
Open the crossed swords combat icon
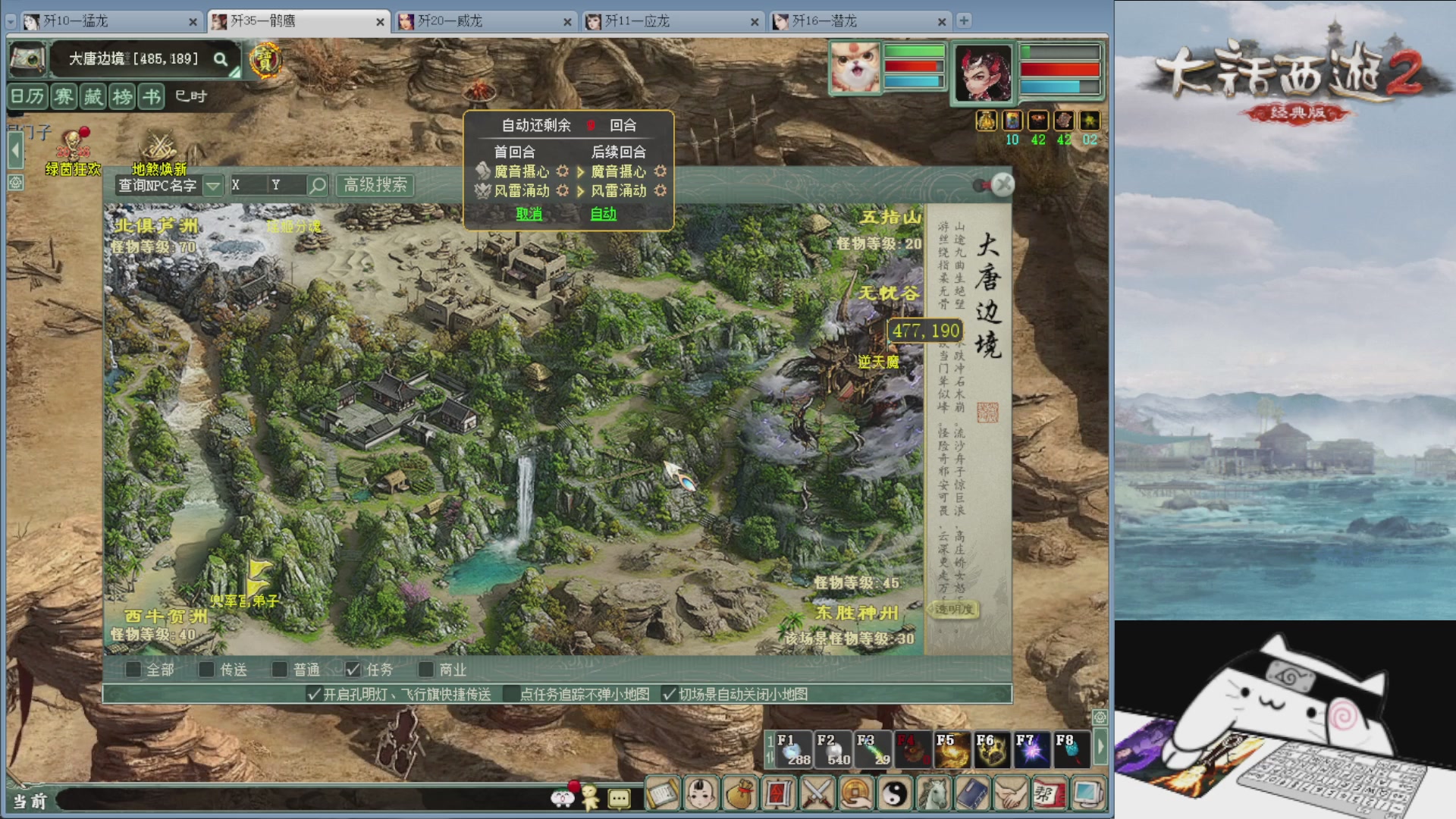coord(817,794)
